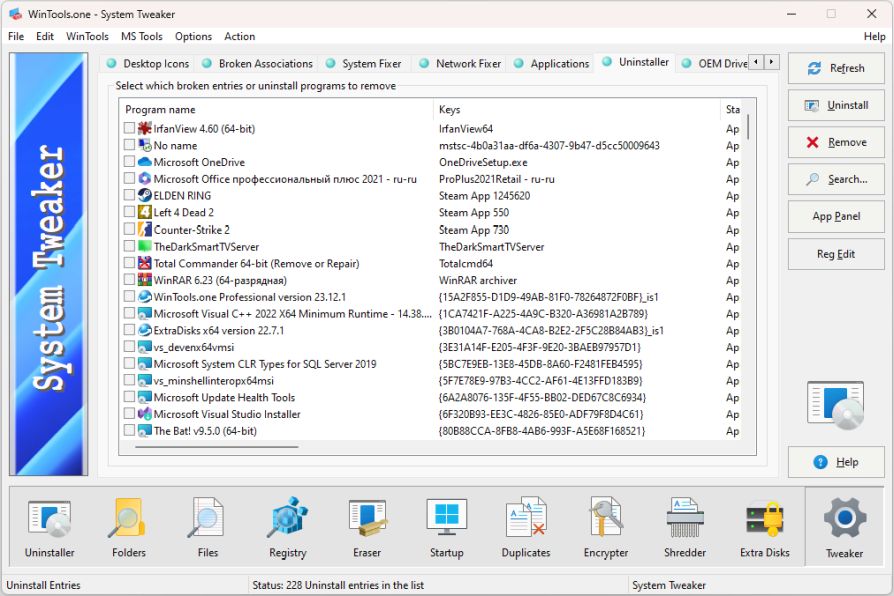Click the Help button with question icon
The image size is (894, 596).
(x=836, y=462)
